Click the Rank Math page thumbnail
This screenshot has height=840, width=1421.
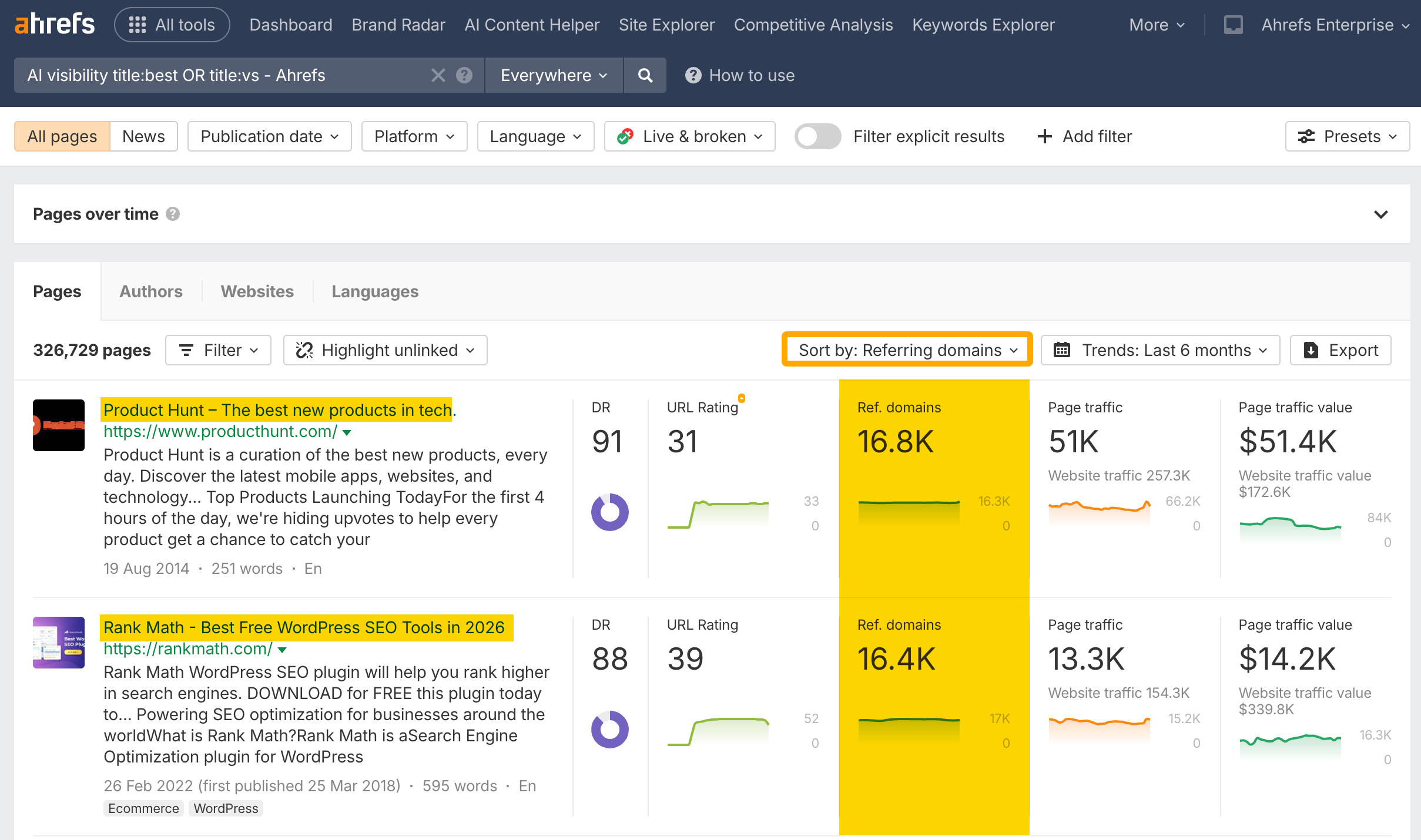point(59,643)
